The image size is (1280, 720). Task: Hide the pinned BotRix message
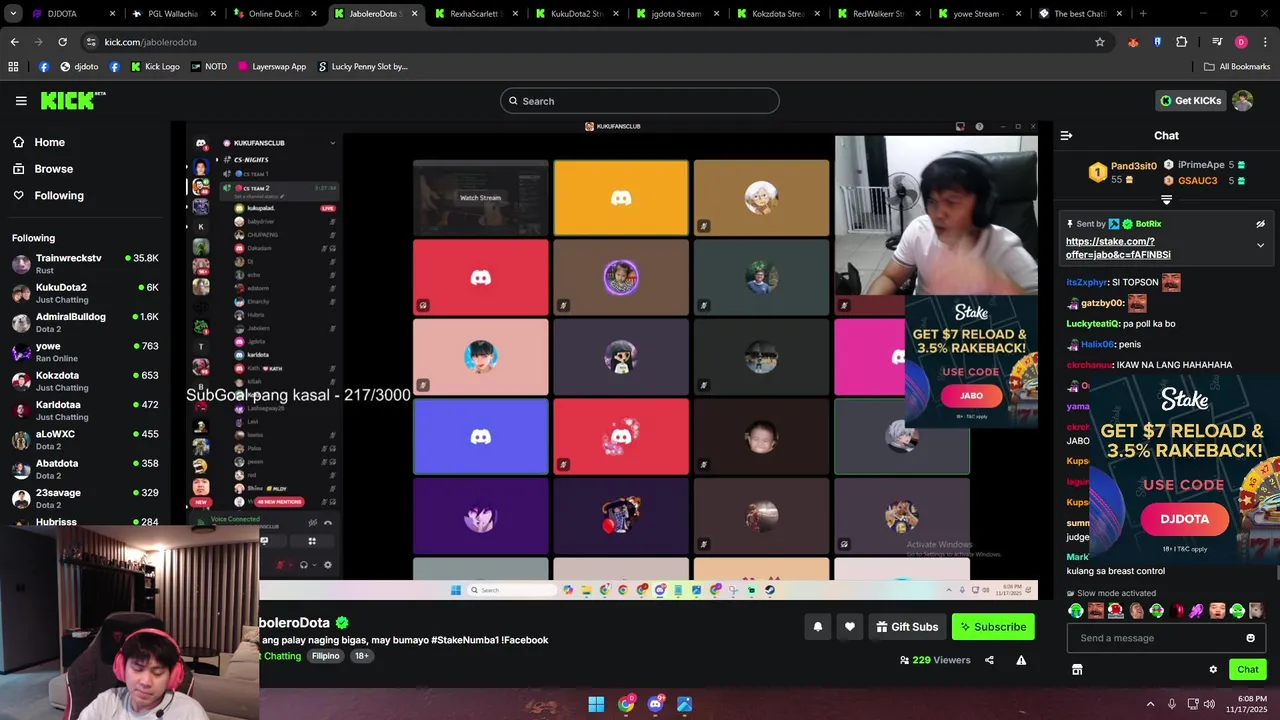point(1260,224)
